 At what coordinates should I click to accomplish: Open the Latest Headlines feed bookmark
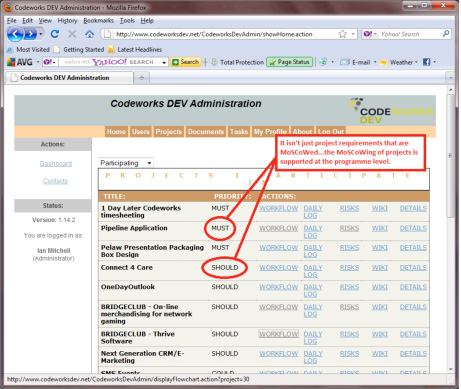coord(135,50)
